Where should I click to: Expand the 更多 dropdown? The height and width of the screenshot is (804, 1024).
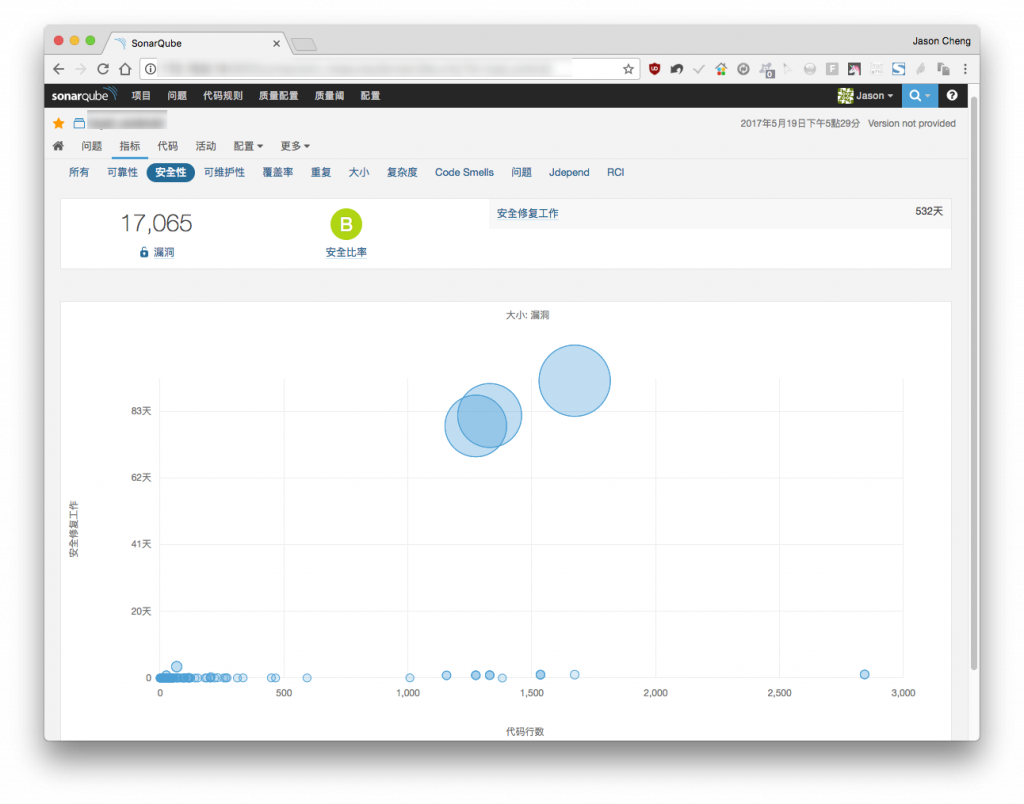coord(295,146)
